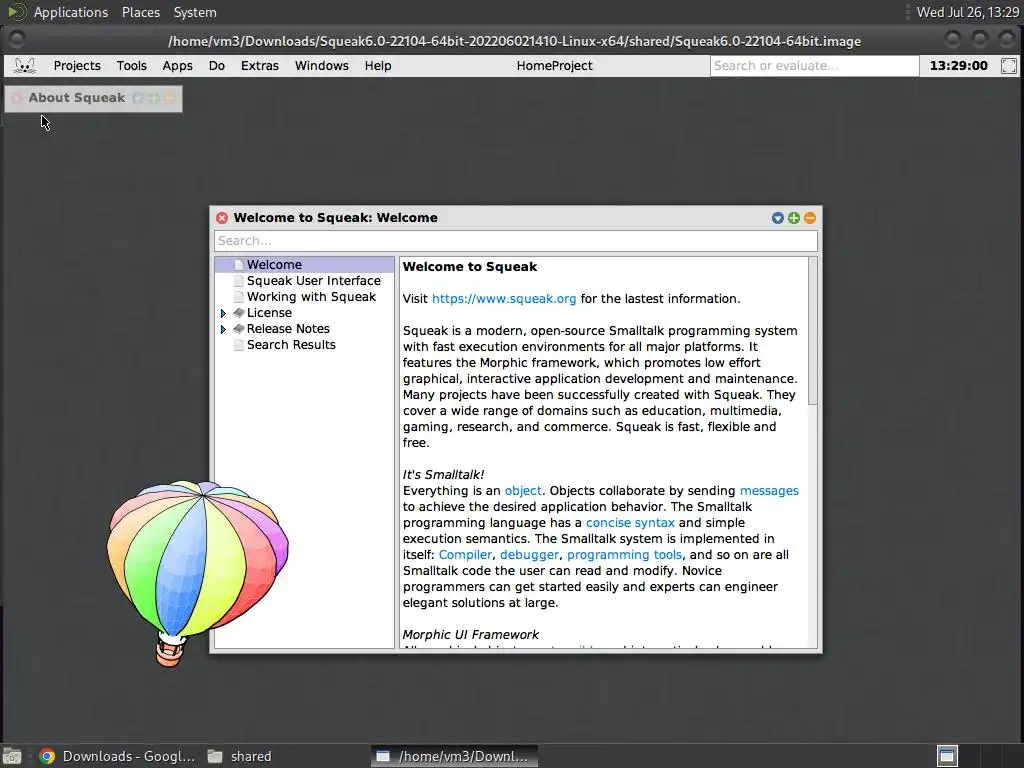Image resolution: width=1024 pixels, height=768 pixels.
Task: Click the License book icon
Action: click(x=239, y=313)
